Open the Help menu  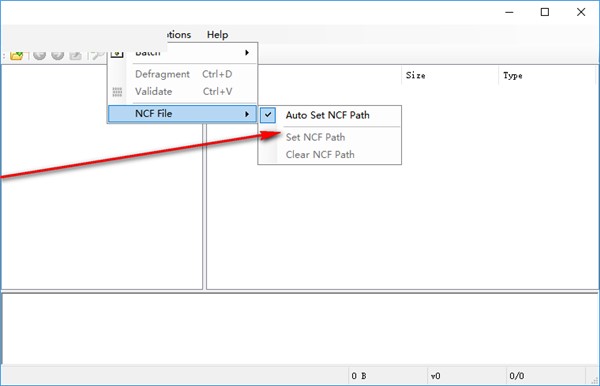point(217,34)
